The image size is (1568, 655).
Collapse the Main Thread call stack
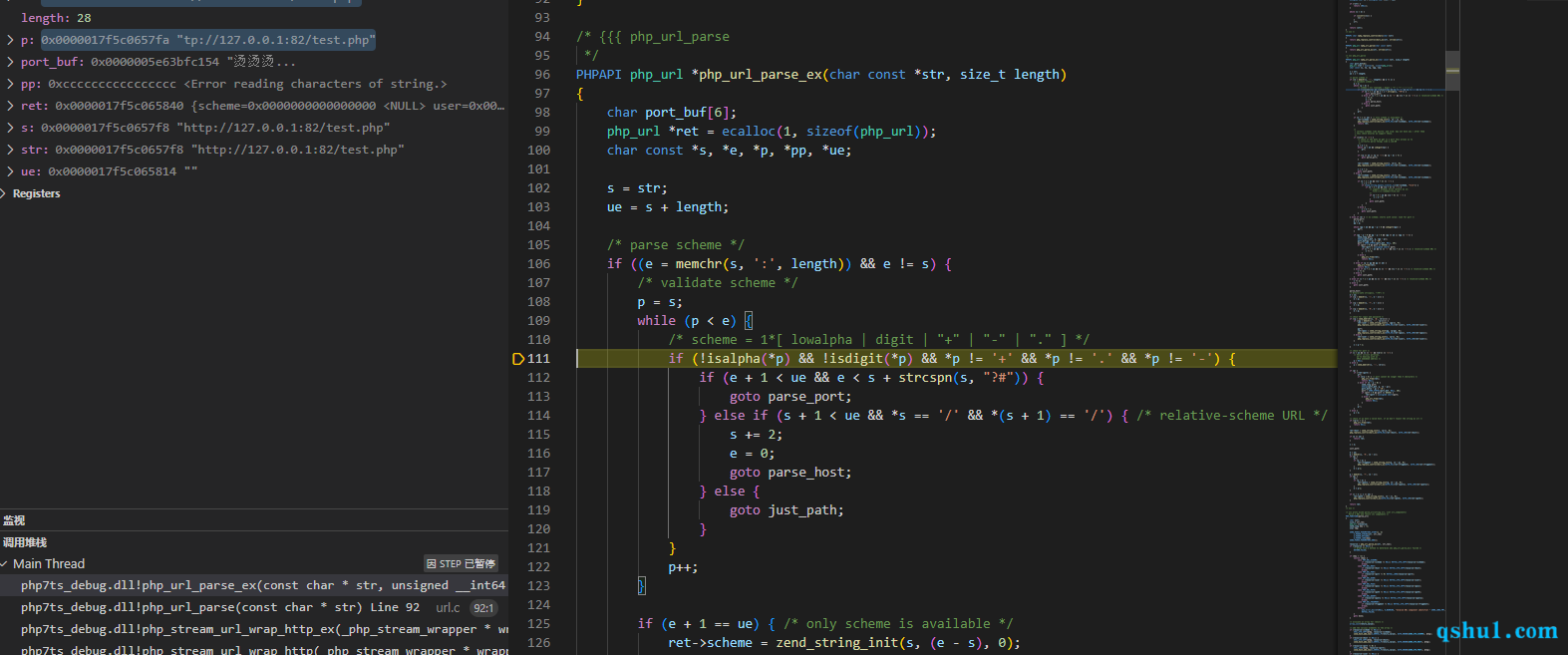pos(5,564)
